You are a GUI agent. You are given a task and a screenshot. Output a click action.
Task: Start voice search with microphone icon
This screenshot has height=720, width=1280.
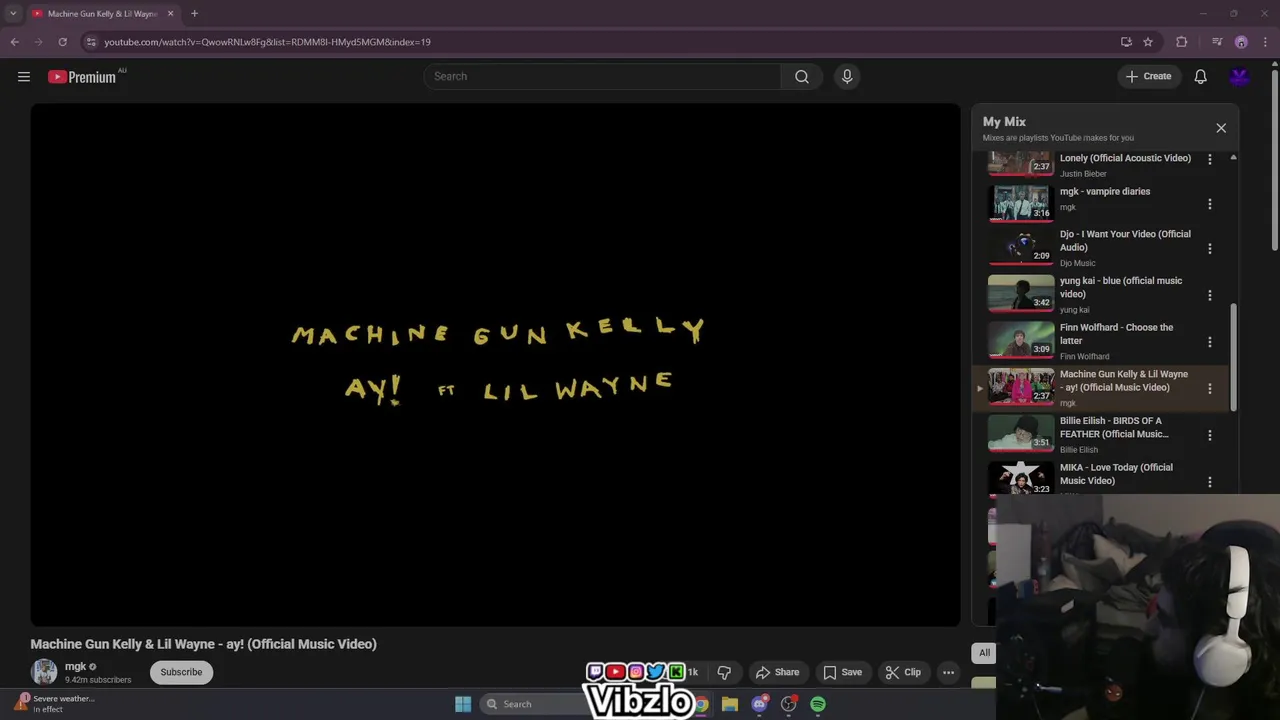pyautogui.click(x=847, y=77)
